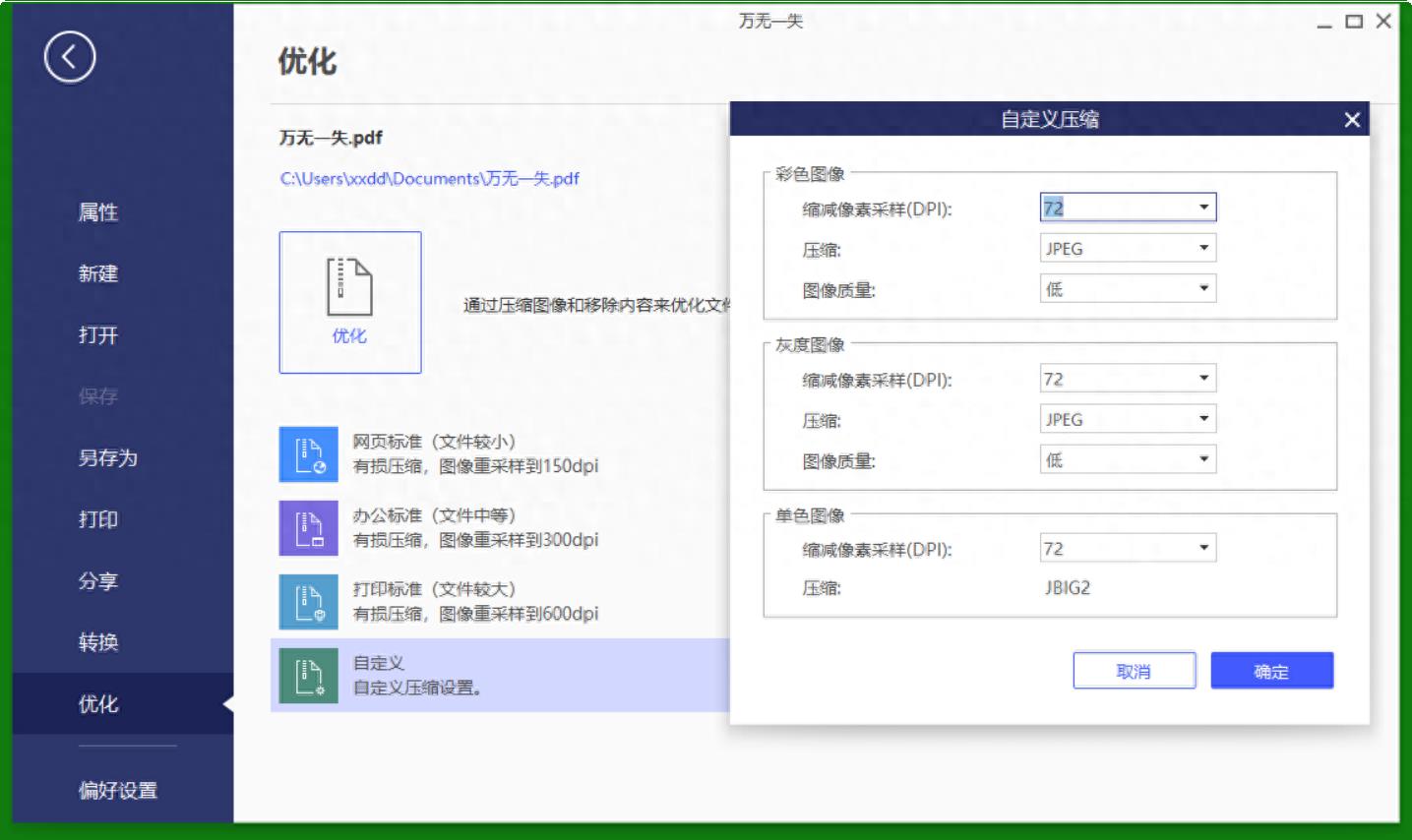Click the 自定义压缩 dialog title
The width and height of the screenshot is (1412, 840).
tap(1050, 120)
